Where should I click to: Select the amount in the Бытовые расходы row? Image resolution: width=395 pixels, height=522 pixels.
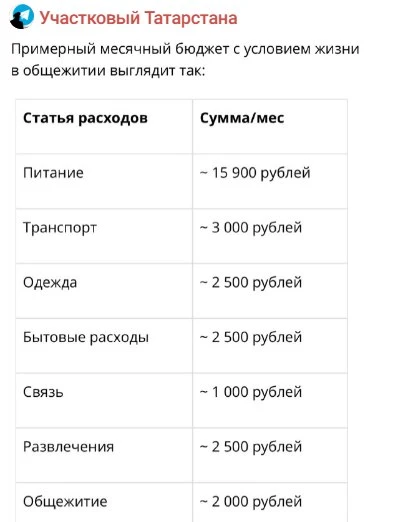[251, 337]
